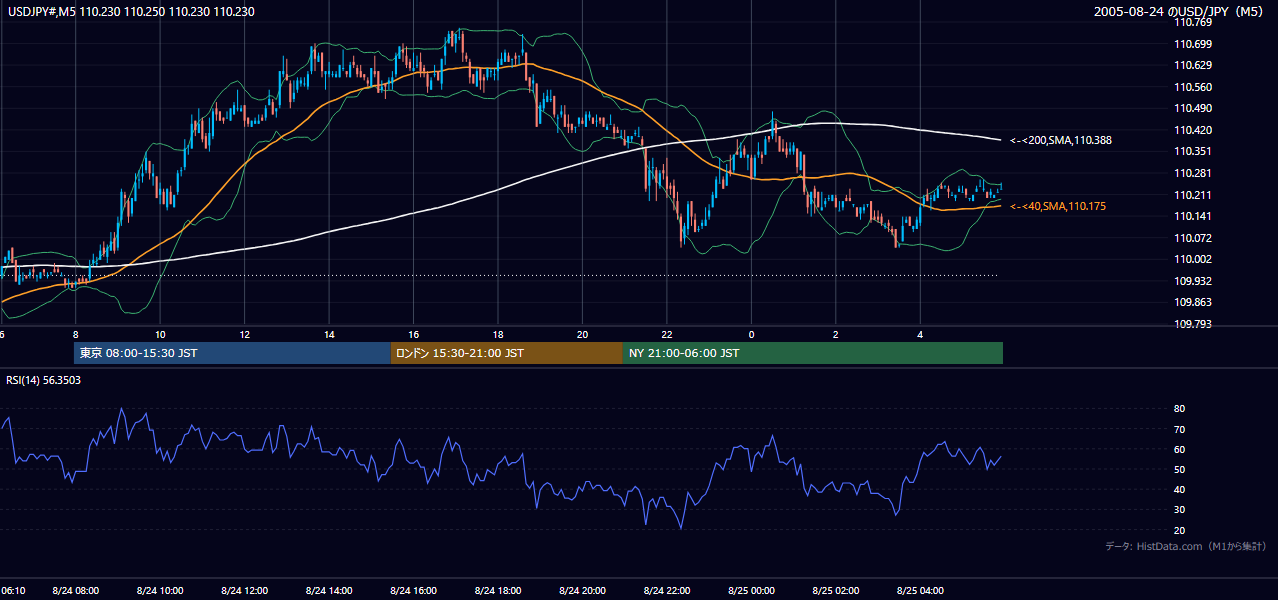Image resolution: width=1278 pixels, height=600 pixels.
Task: Click the HistData.com data source credit
Action: pyautogui.click(x=1186, y=546)
